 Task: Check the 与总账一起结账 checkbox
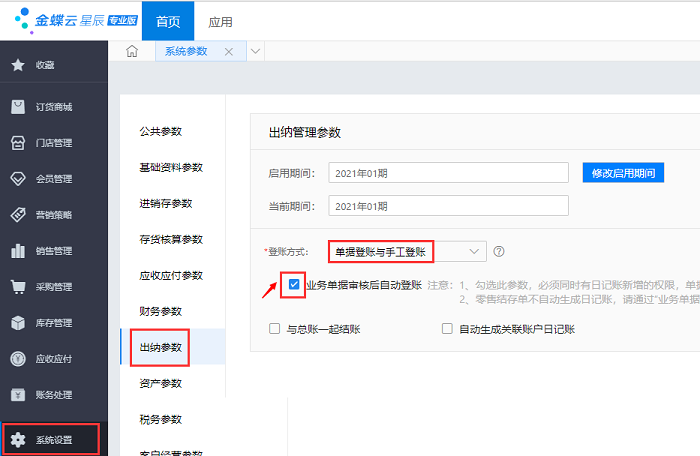(x=275, y=329)
